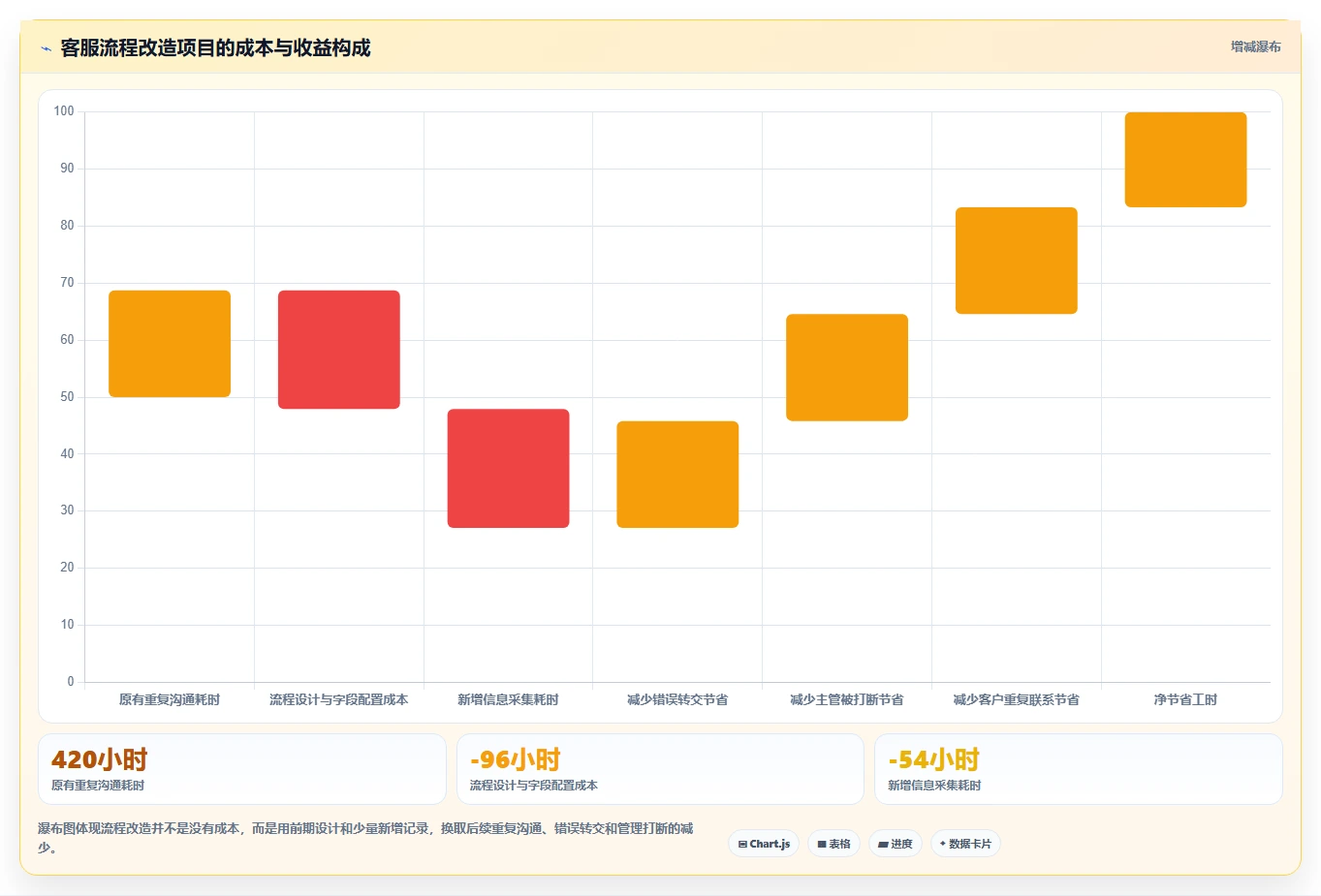Select the 表格 chip
This screenshot has height=896, width=1321.
(833, 844)
